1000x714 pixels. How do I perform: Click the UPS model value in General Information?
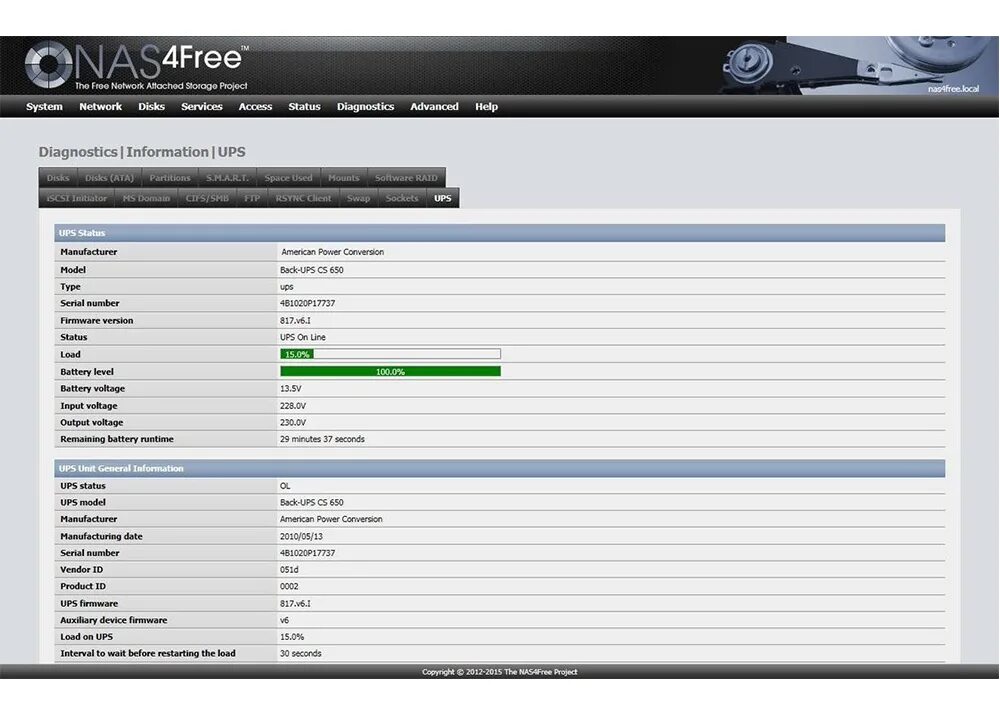coord(311,502)
